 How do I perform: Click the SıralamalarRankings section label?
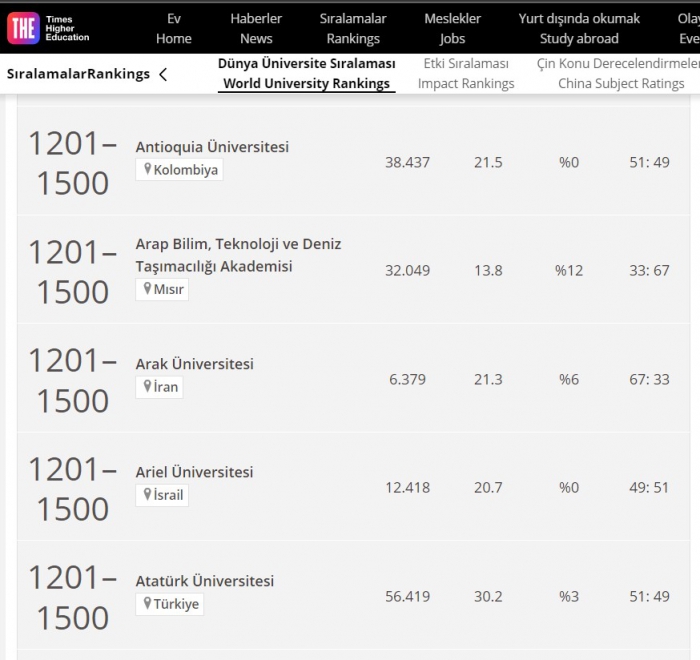[x=78, y=74]
